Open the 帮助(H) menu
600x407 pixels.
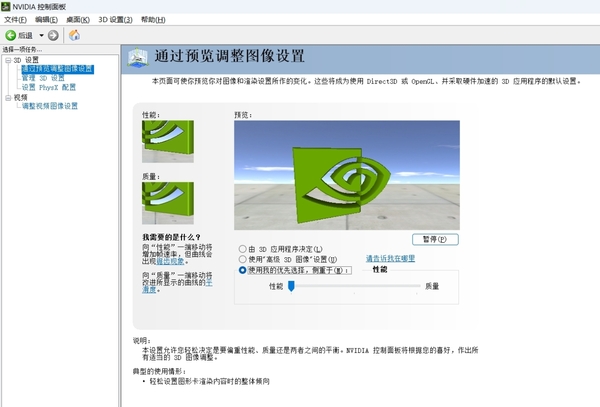click(x=153, y=20)
